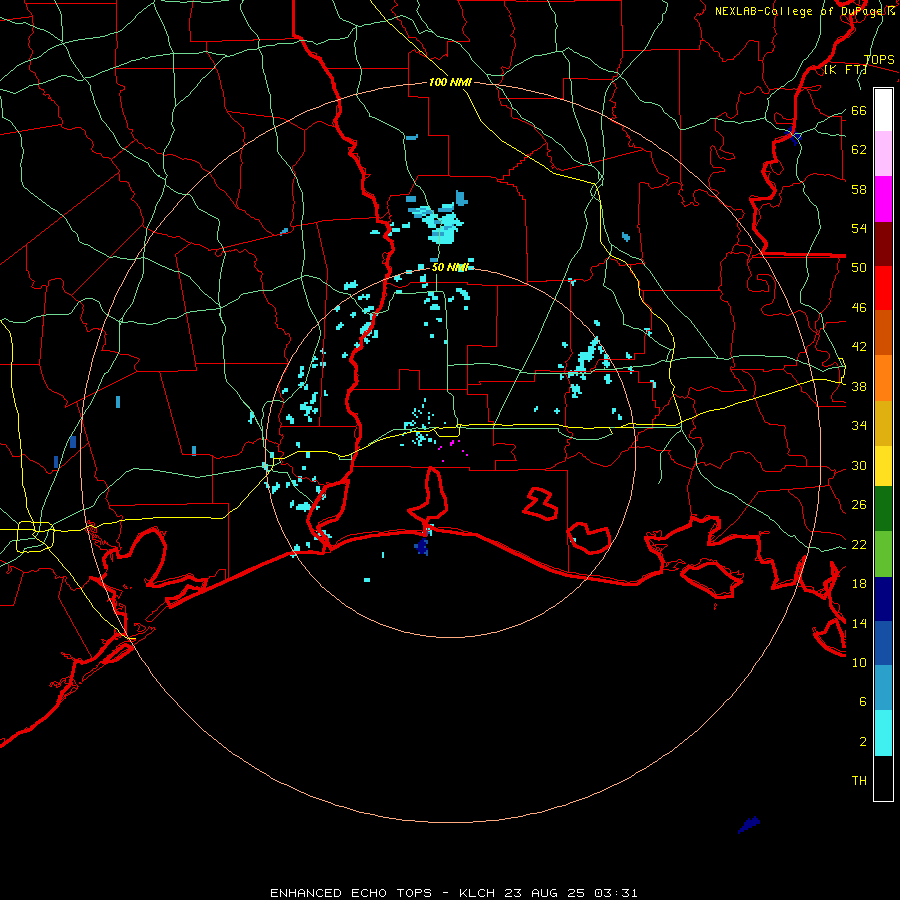Screen dimensions: 900x900
Task: Click legend value 42
Action: [x=859, y=346]
